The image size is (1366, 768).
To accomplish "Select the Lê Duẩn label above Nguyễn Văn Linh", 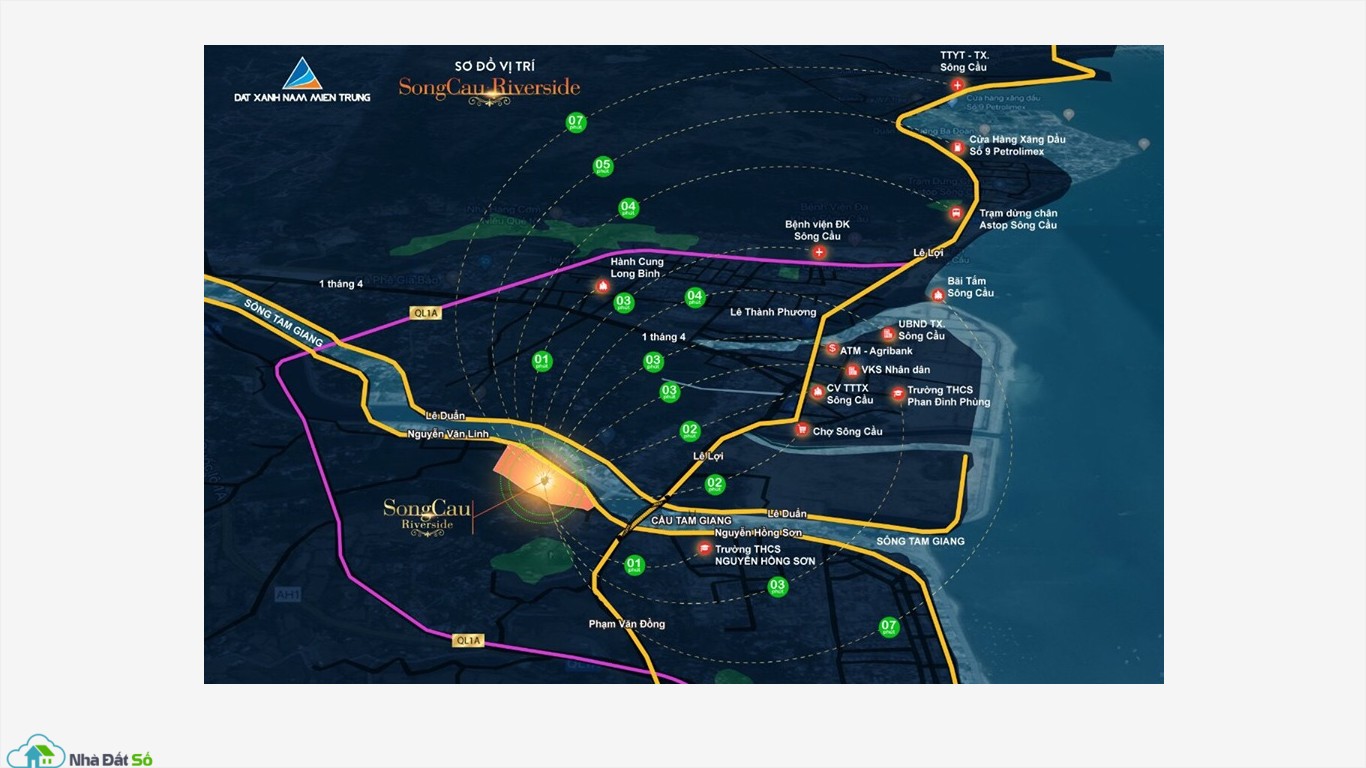I will click(x=446, y=415).
